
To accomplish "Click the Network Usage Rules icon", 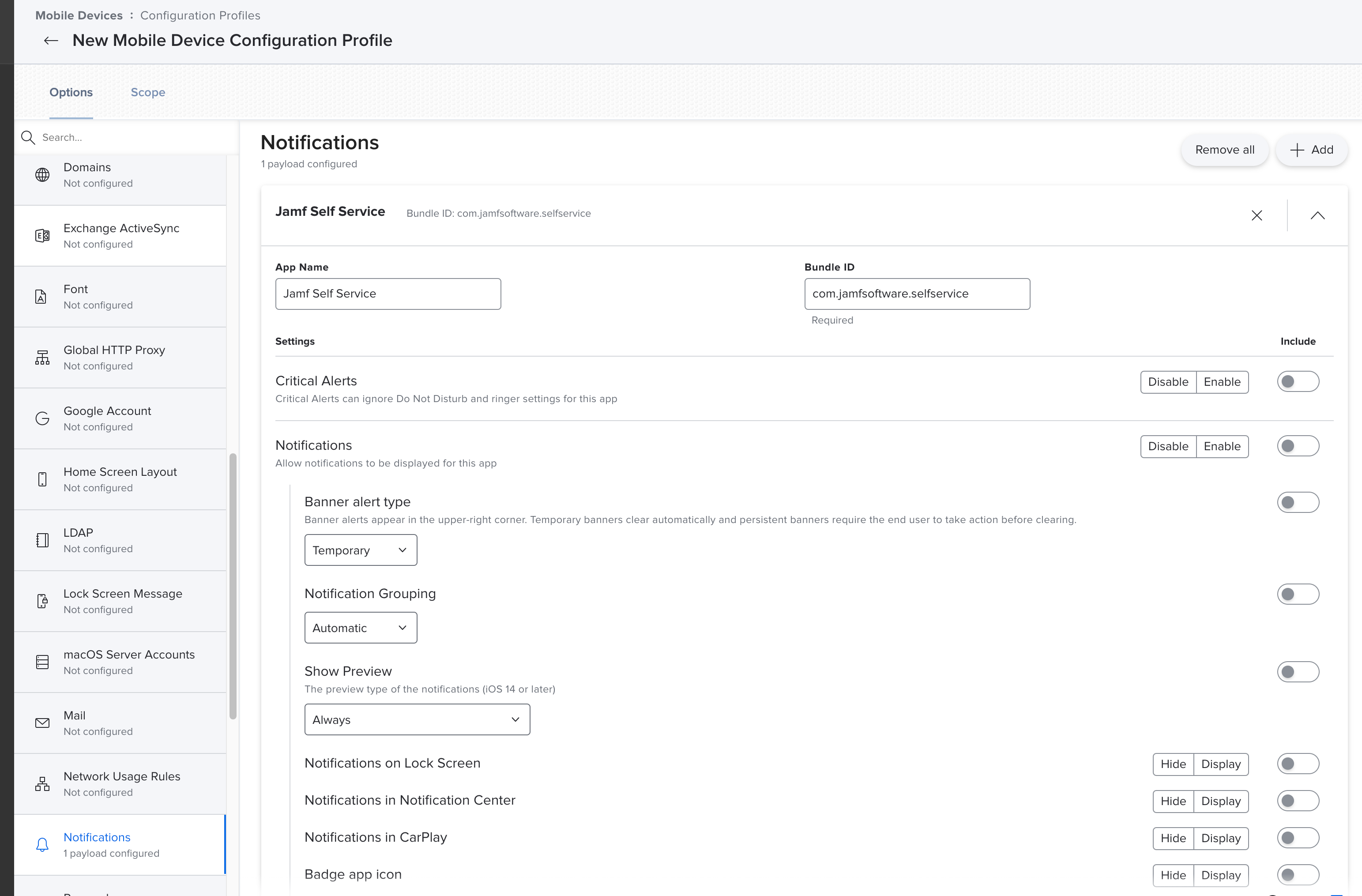I will point(42,784).
